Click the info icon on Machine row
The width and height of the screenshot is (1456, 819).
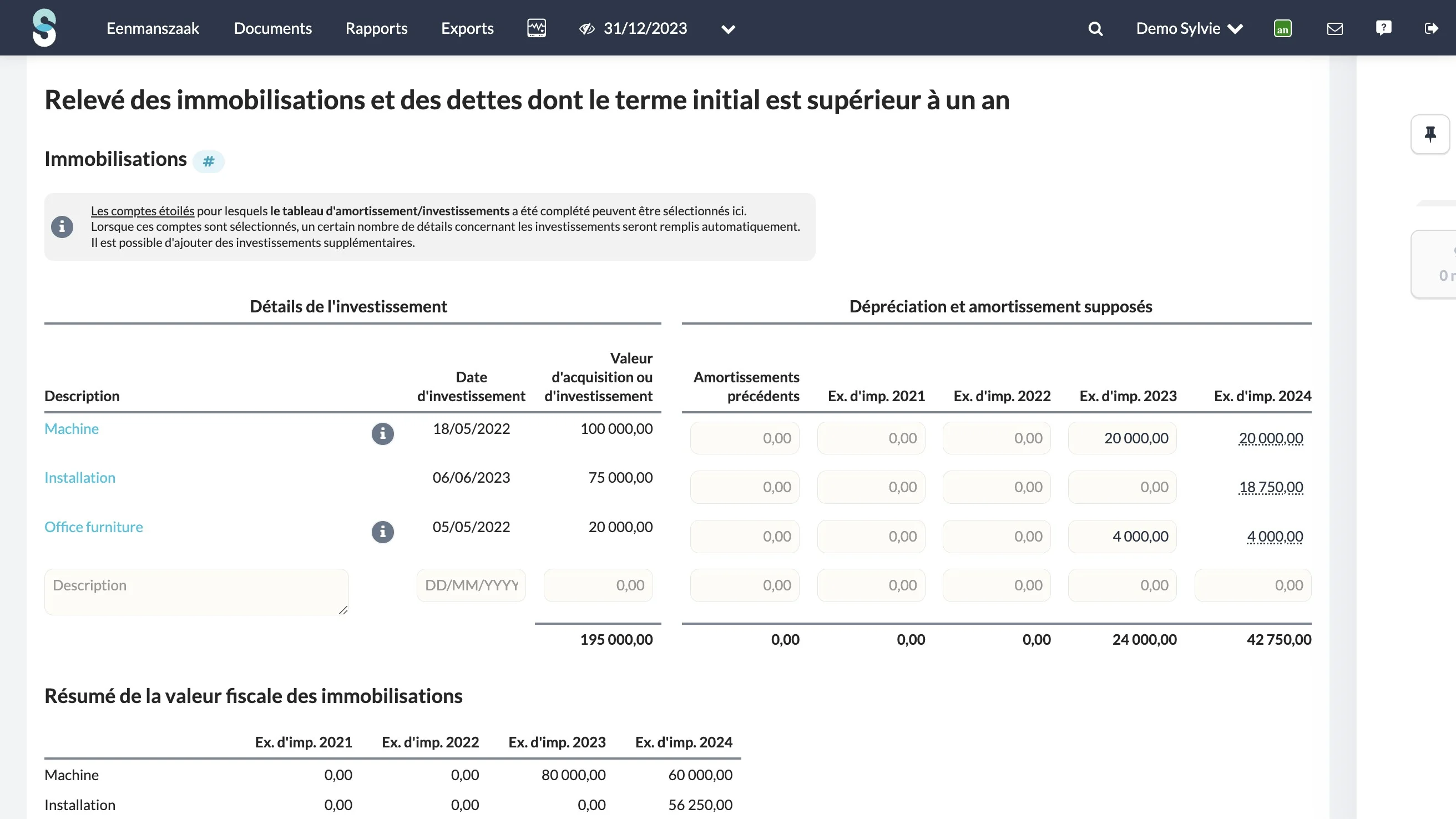[x=383, y=433]
